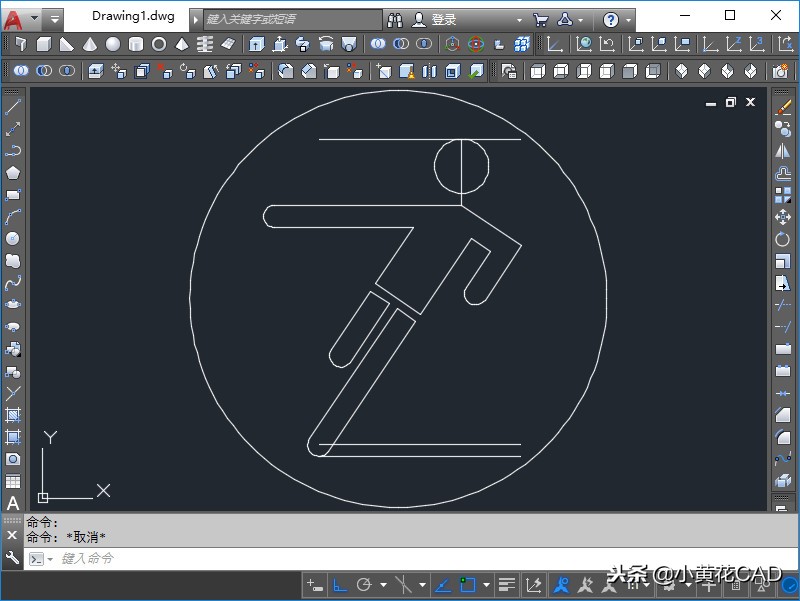
Task: Click the 登录 sign-in button
Action: coord(443,20)
